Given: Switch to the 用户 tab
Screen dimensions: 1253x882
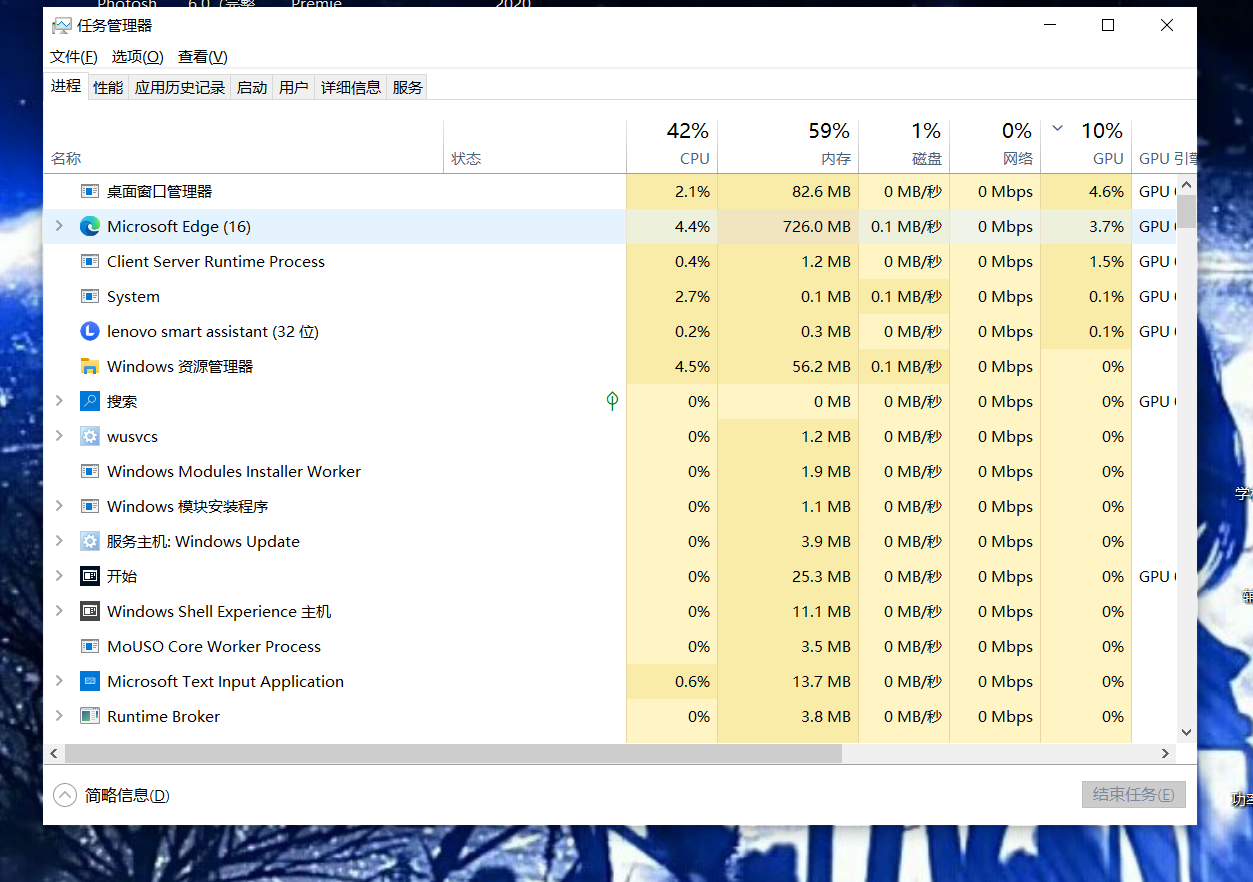Looking at the screenshot, I should [294, 88].
